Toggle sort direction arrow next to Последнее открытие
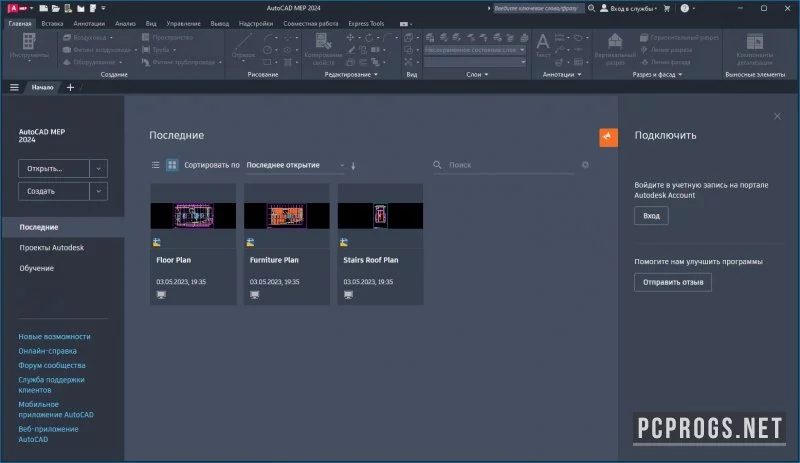This screenshot has width=800, height=463. tap(353, 165)
